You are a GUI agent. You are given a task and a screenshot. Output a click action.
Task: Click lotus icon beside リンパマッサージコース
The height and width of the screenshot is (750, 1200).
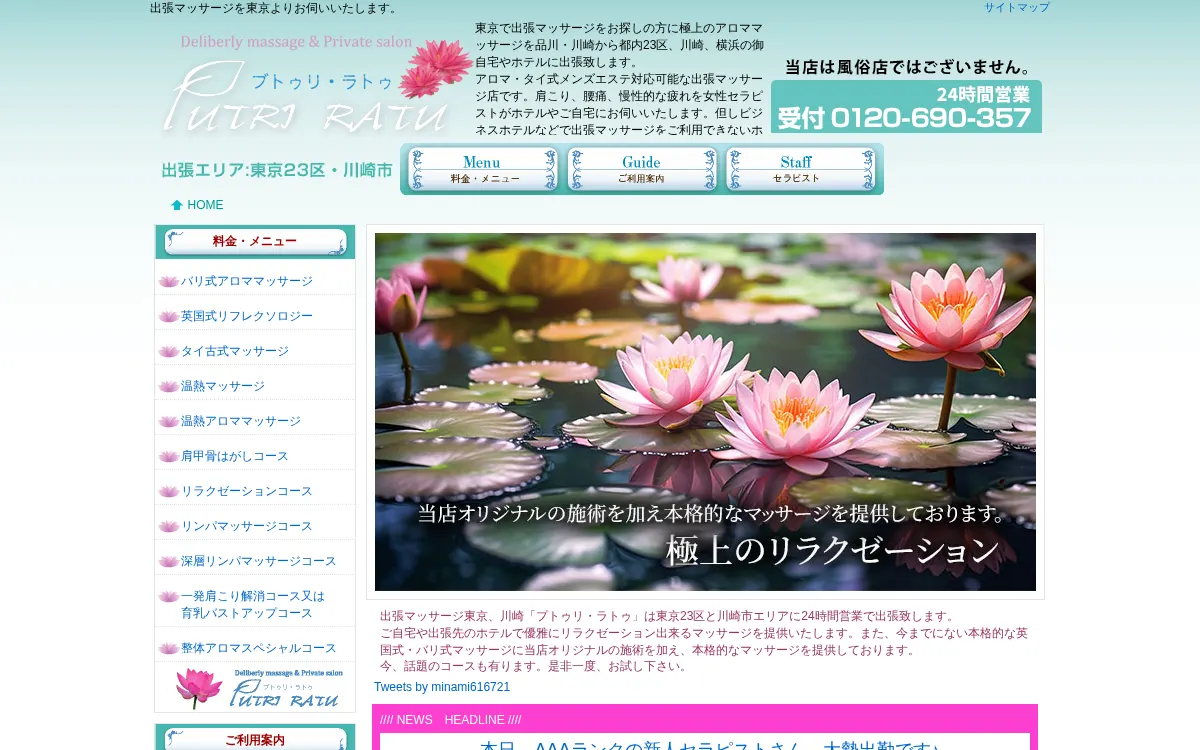168,526
